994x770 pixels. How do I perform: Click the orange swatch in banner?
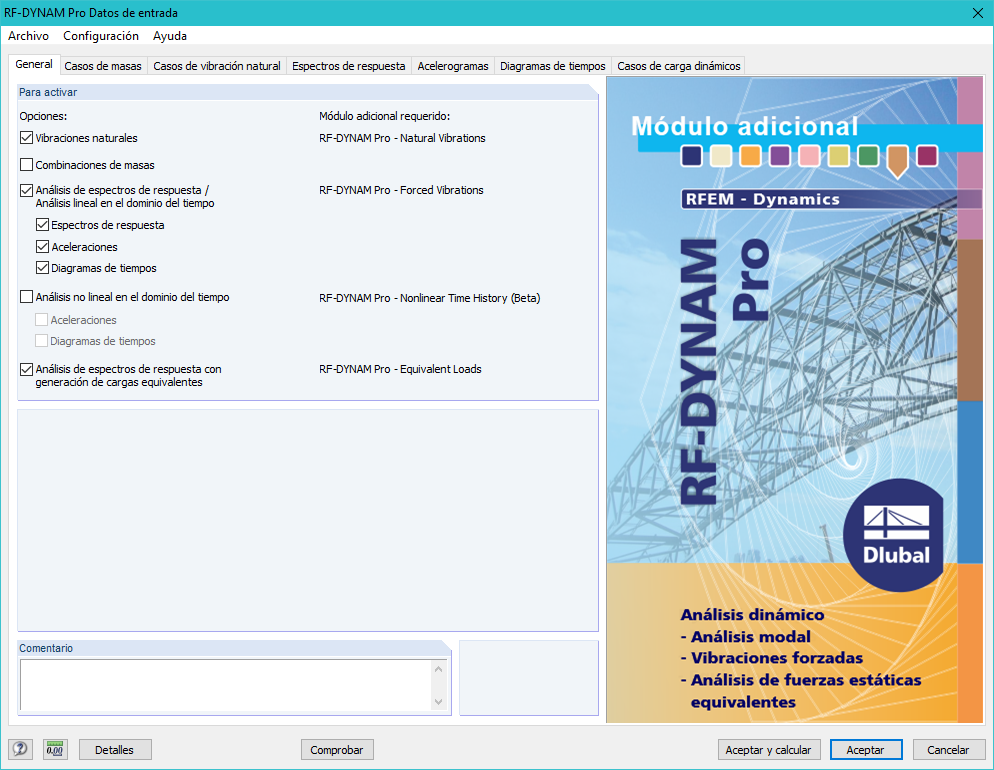[751, 156]
